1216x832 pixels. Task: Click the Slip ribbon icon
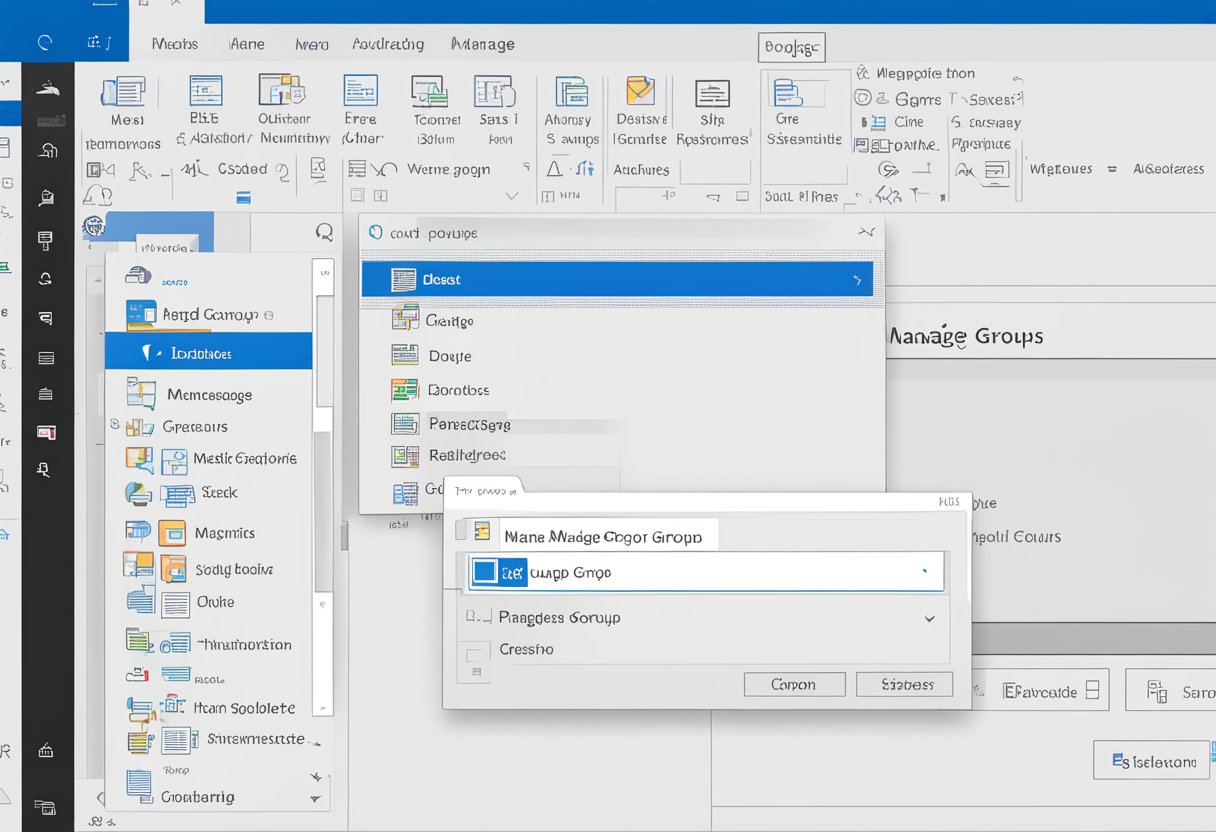[712, 94]
